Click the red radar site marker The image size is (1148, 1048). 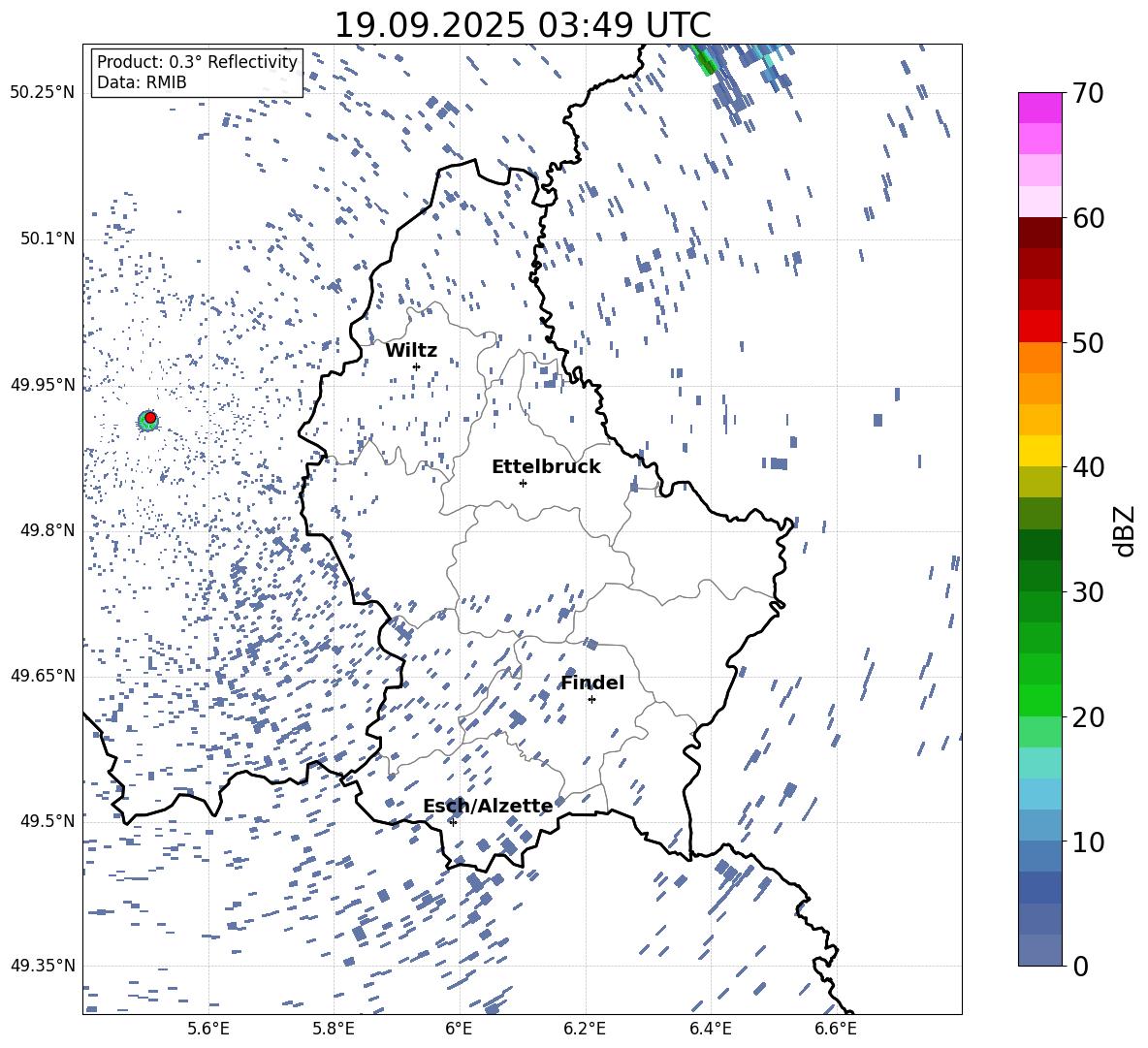click(150, 418)
